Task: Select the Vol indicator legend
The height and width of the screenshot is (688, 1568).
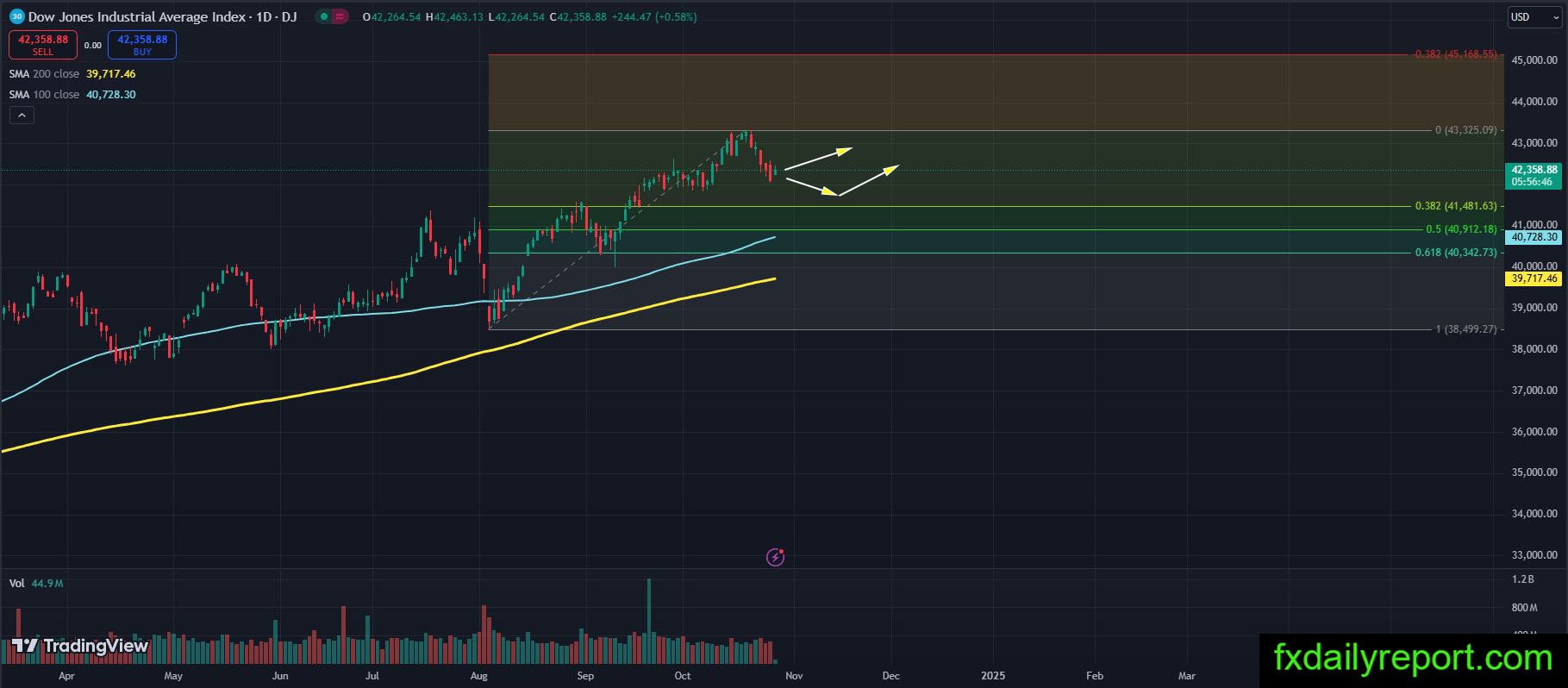Action: (x=16, y=584)
